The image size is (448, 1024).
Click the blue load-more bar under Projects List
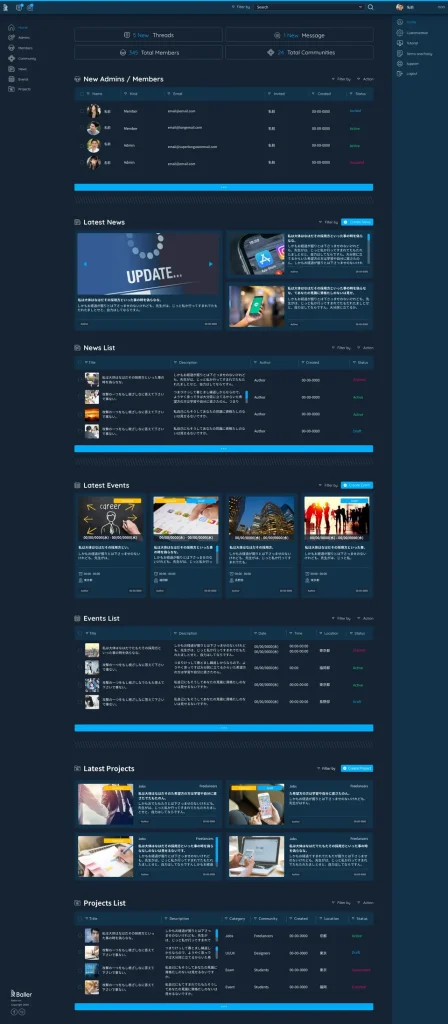[224, 1006]
